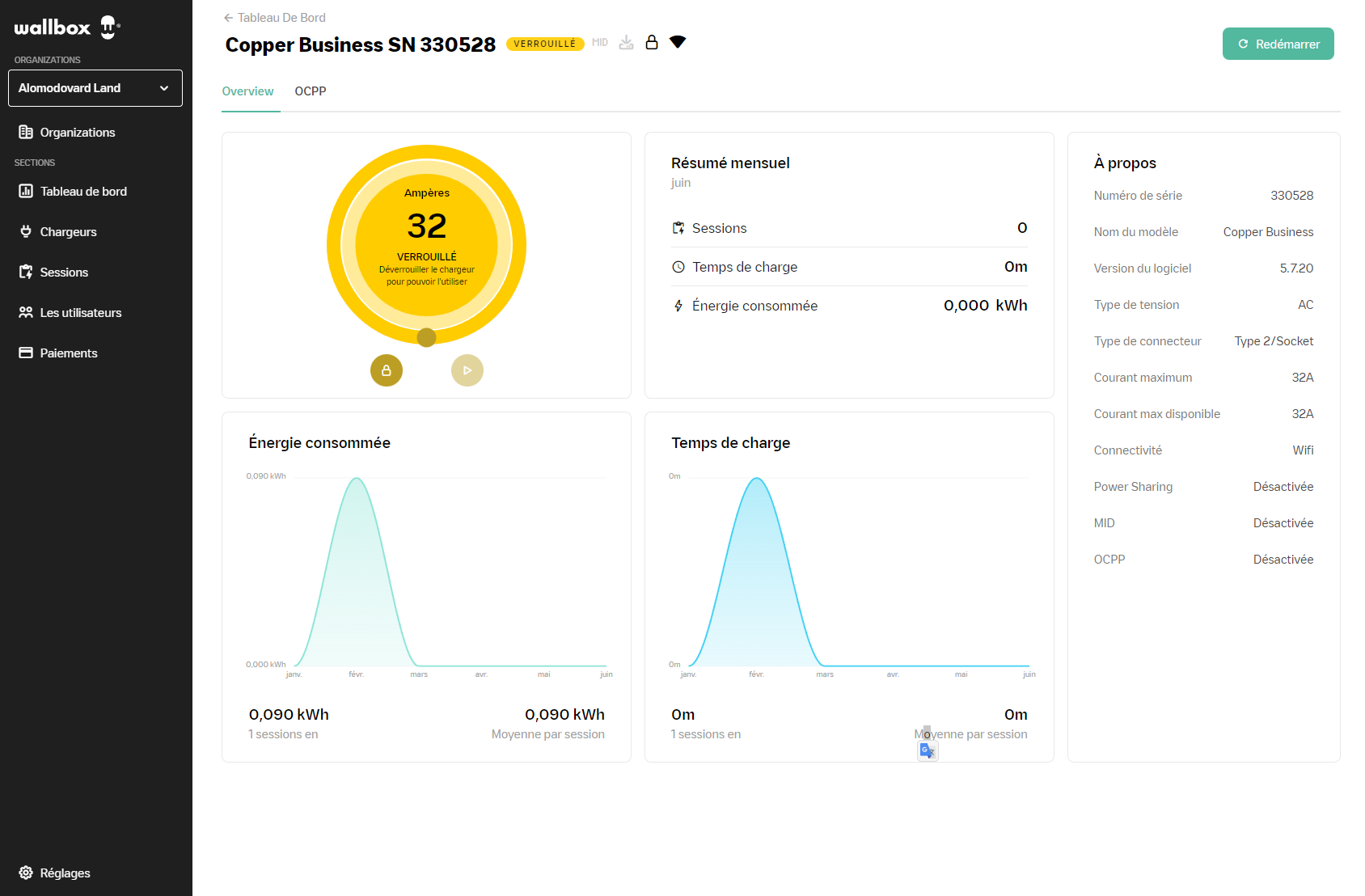
Task: Click the Redémarrer button
Action: click(1278, 44)
